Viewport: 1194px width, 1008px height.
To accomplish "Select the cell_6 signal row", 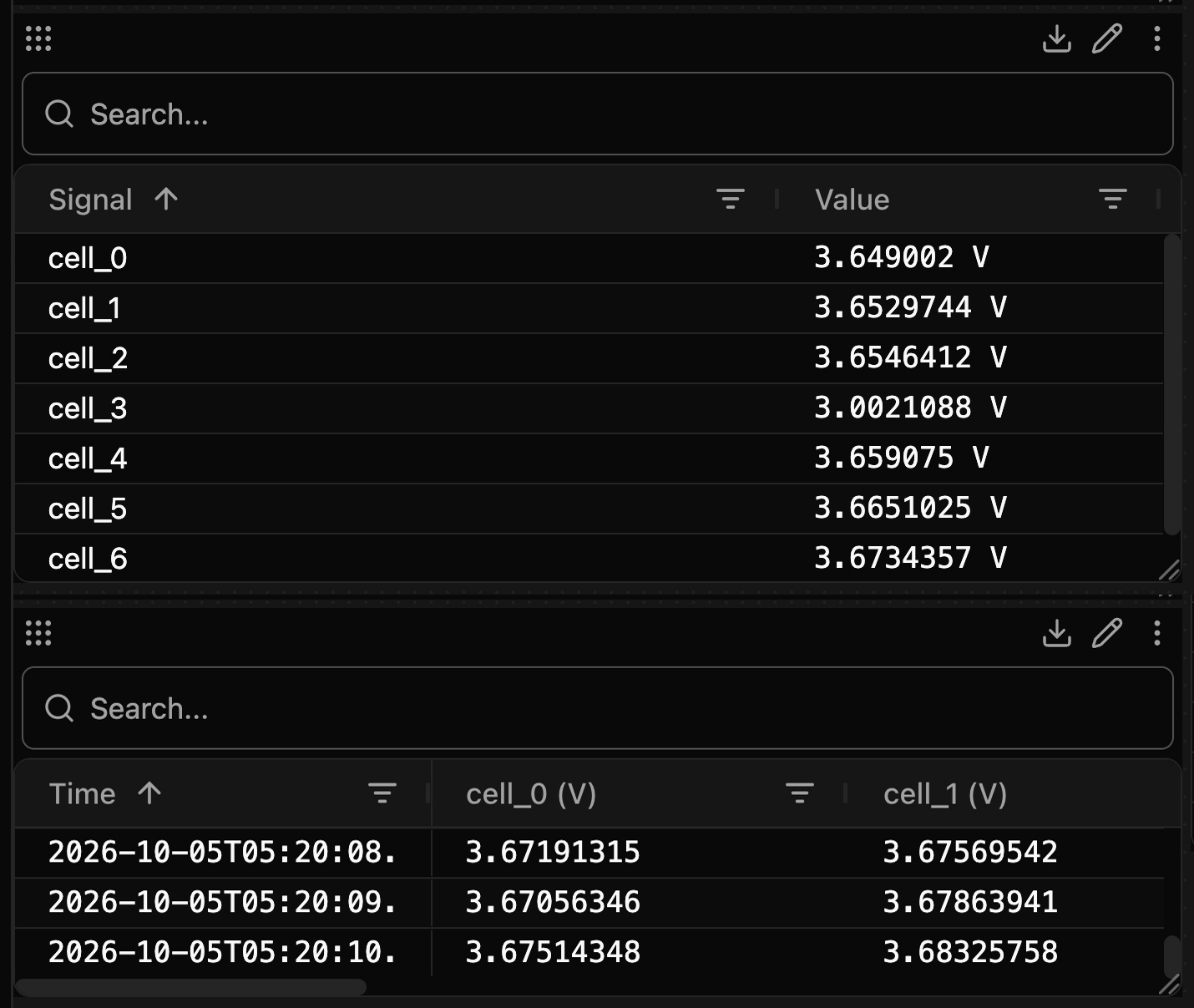I will 589,558.
